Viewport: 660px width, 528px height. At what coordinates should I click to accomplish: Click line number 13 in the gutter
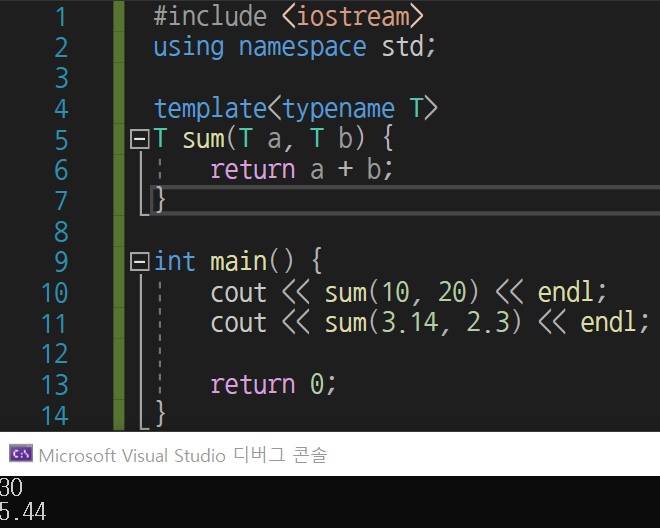(55, 385)
